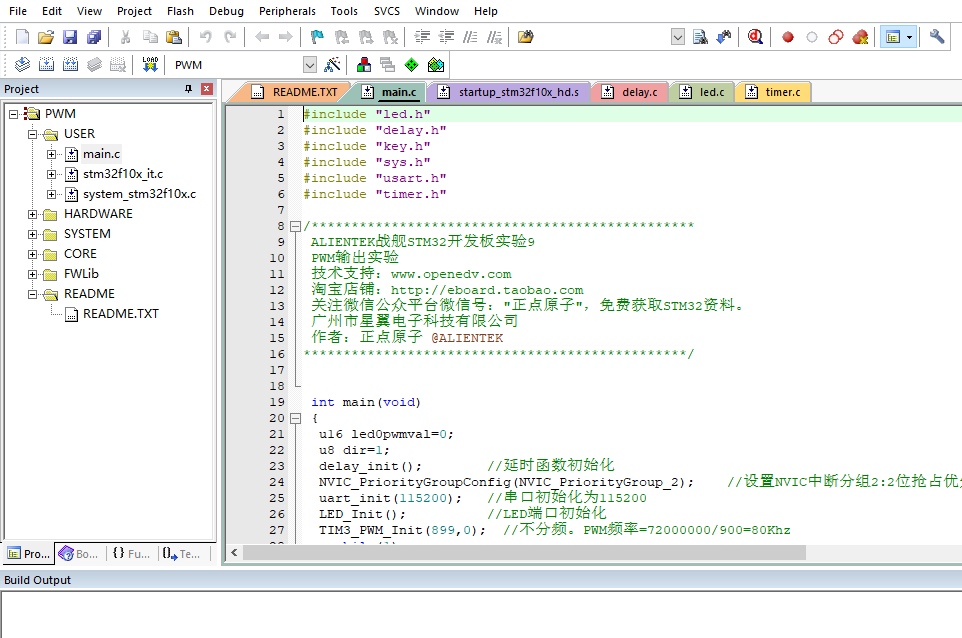Insert a bookmark with the flag icon
Screen dimensions: 962x638
click(x=317, y=37)
